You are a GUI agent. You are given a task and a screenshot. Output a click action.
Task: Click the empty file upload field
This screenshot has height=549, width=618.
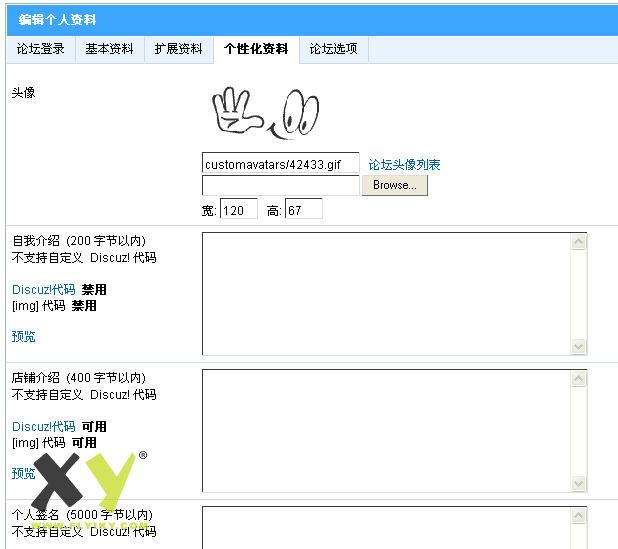coord(280,186)
